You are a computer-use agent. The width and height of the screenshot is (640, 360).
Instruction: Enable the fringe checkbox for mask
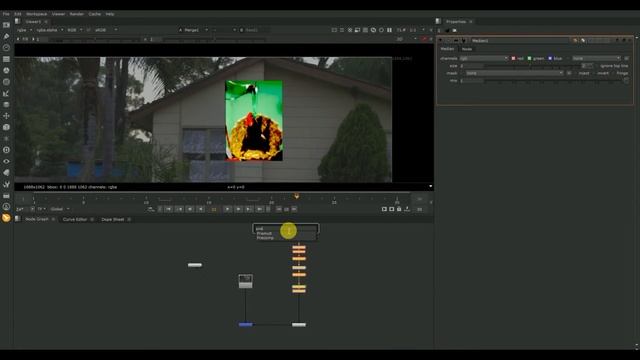(x=613, y=73)
